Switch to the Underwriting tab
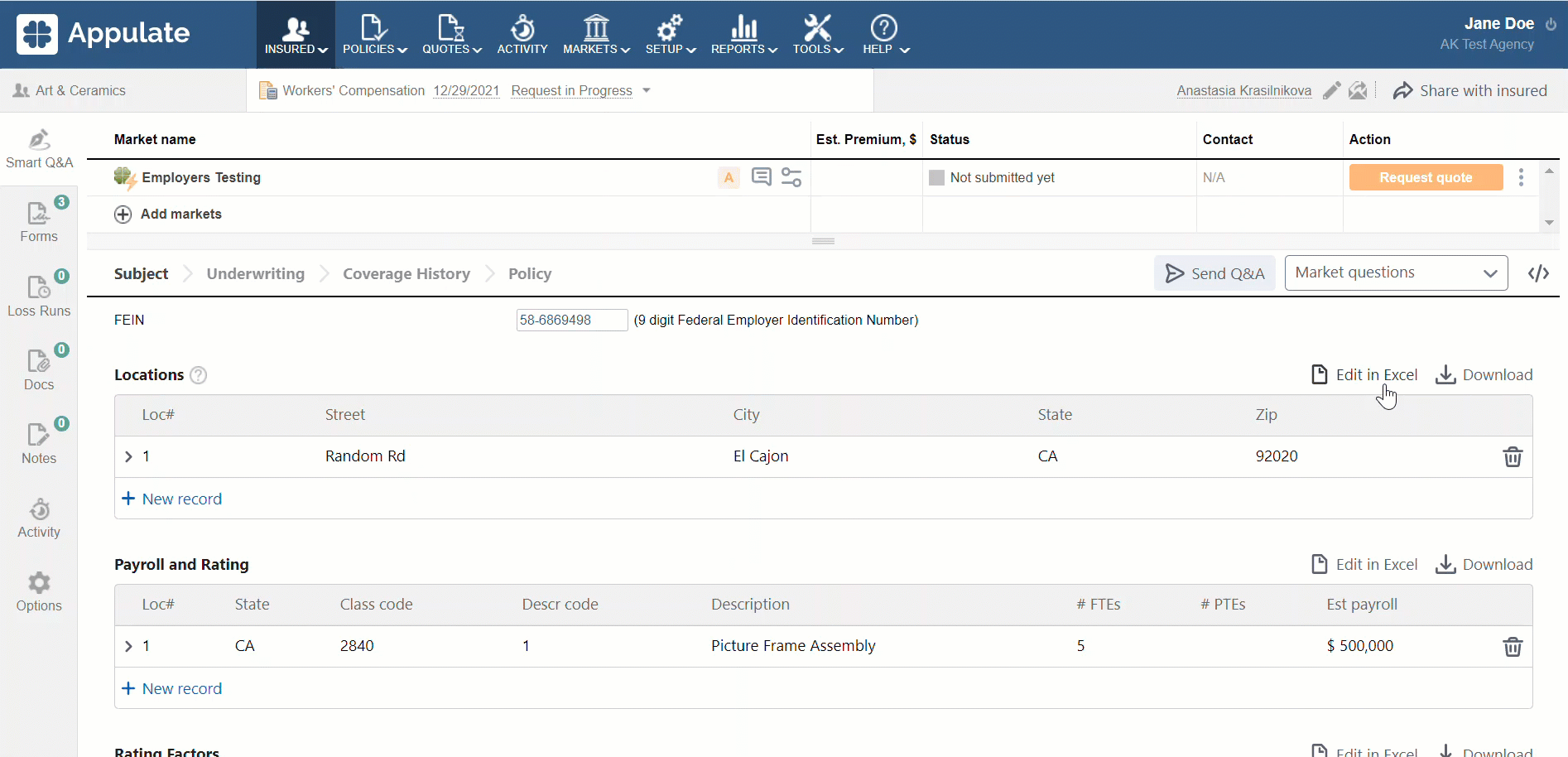Viewport: 1568px width, 757px height. pos(255,274)
